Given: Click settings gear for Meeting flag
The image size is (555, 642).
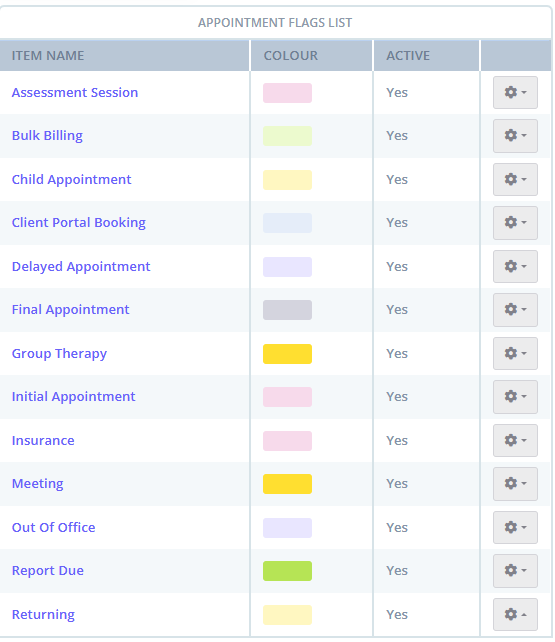Looking at the screenshot, I should click(x=515, y=484).
